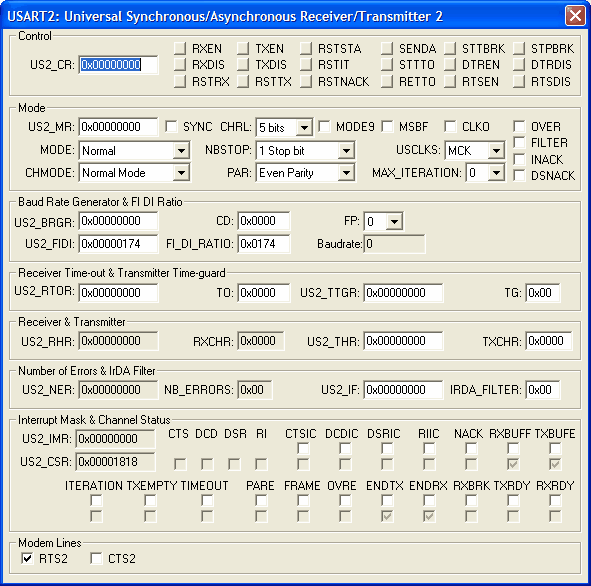The image size is (591, 586).
Task: Check the CTS2 modem line box
Action: click(x=96, y=558)
